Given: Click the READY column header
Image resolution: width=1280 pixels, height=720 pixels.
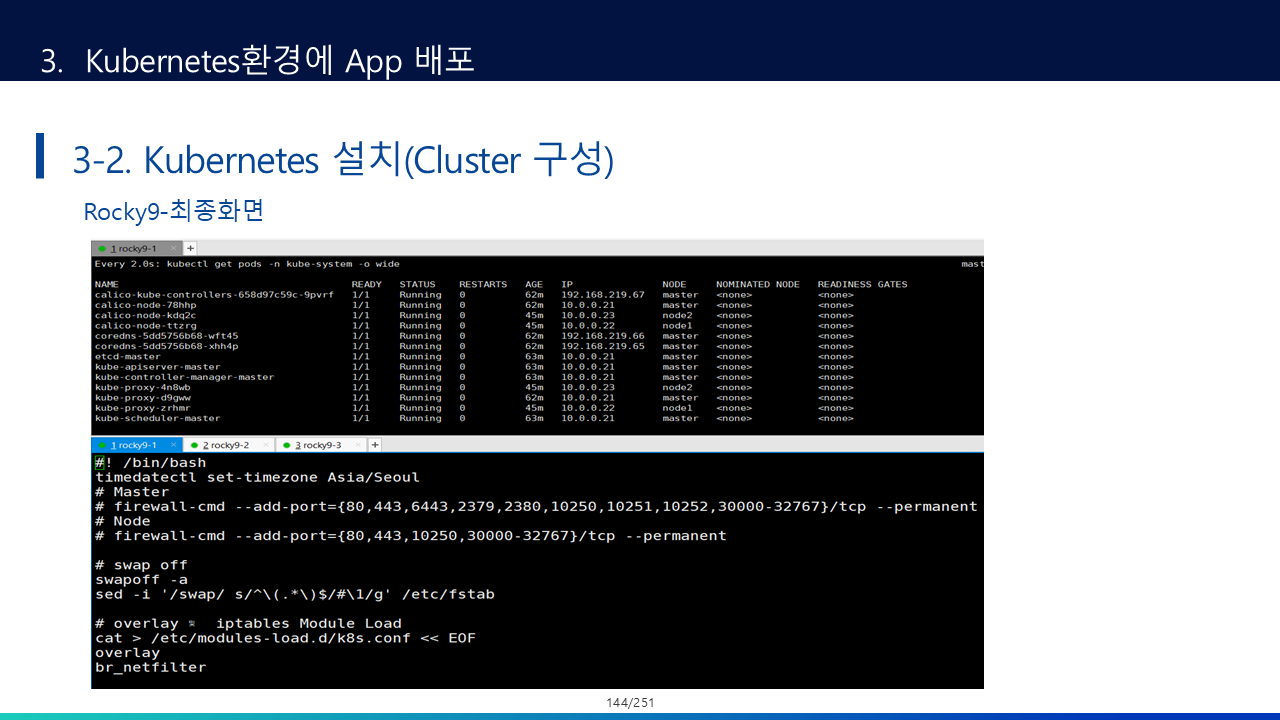Looking at the screenshot, I should pyautogui.click(x=367, y=285).
